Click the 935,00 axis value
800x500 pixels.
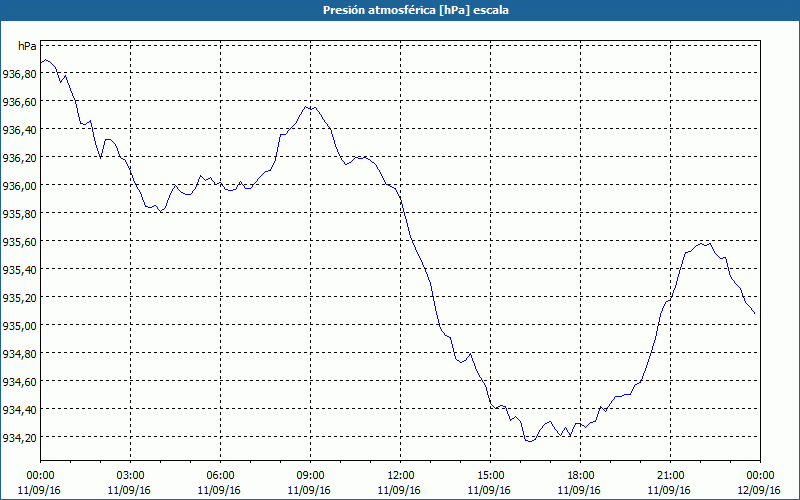pos(19,326)
